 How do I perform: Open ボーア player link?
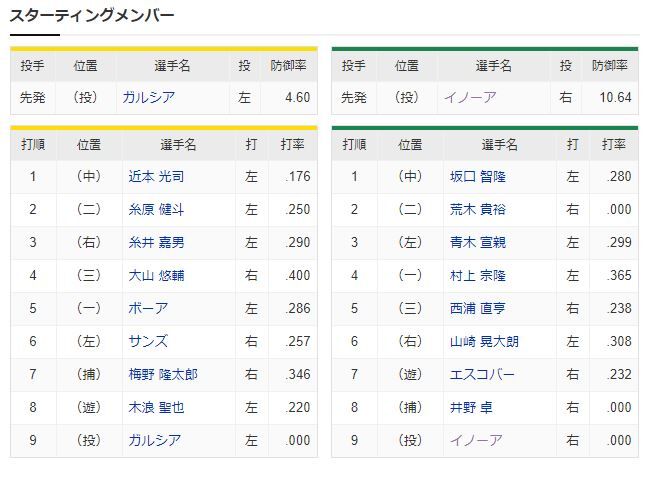(148, 308)
